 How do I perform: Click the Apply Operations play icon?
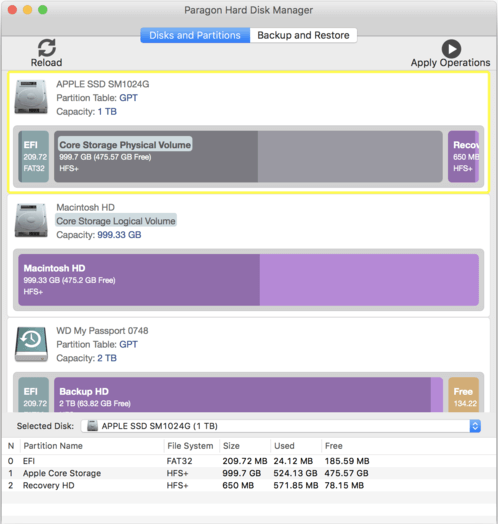click(451, 49)
